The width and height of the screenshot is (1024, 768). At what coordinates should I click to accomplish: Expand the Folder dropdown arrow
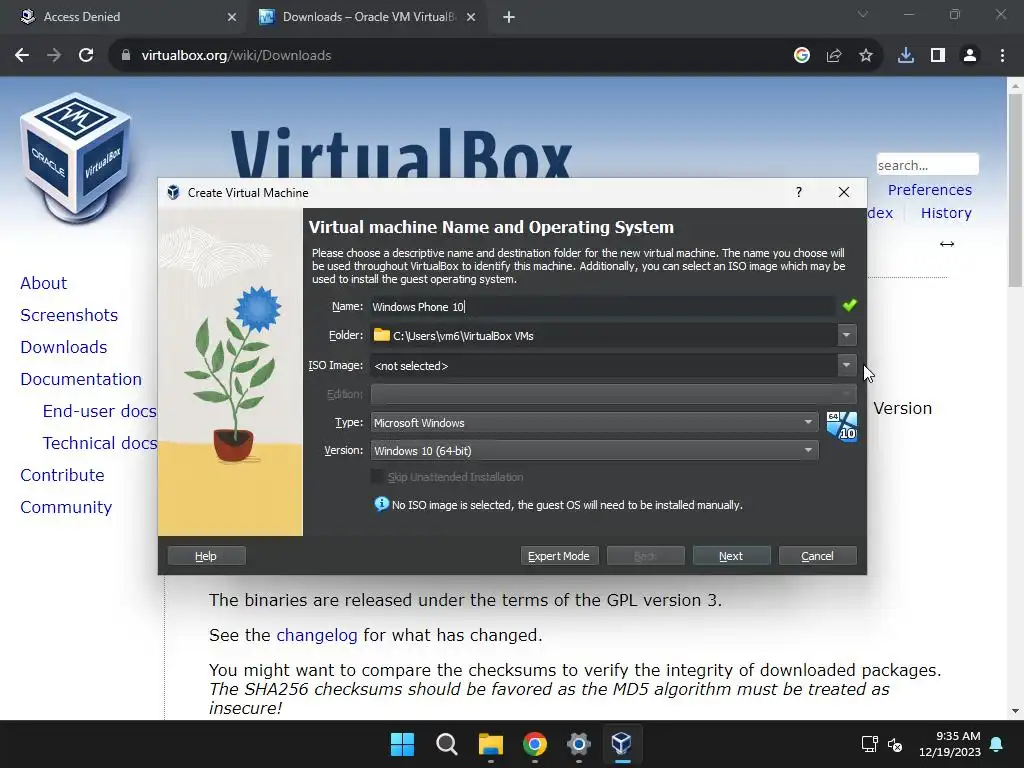point(846,335)
